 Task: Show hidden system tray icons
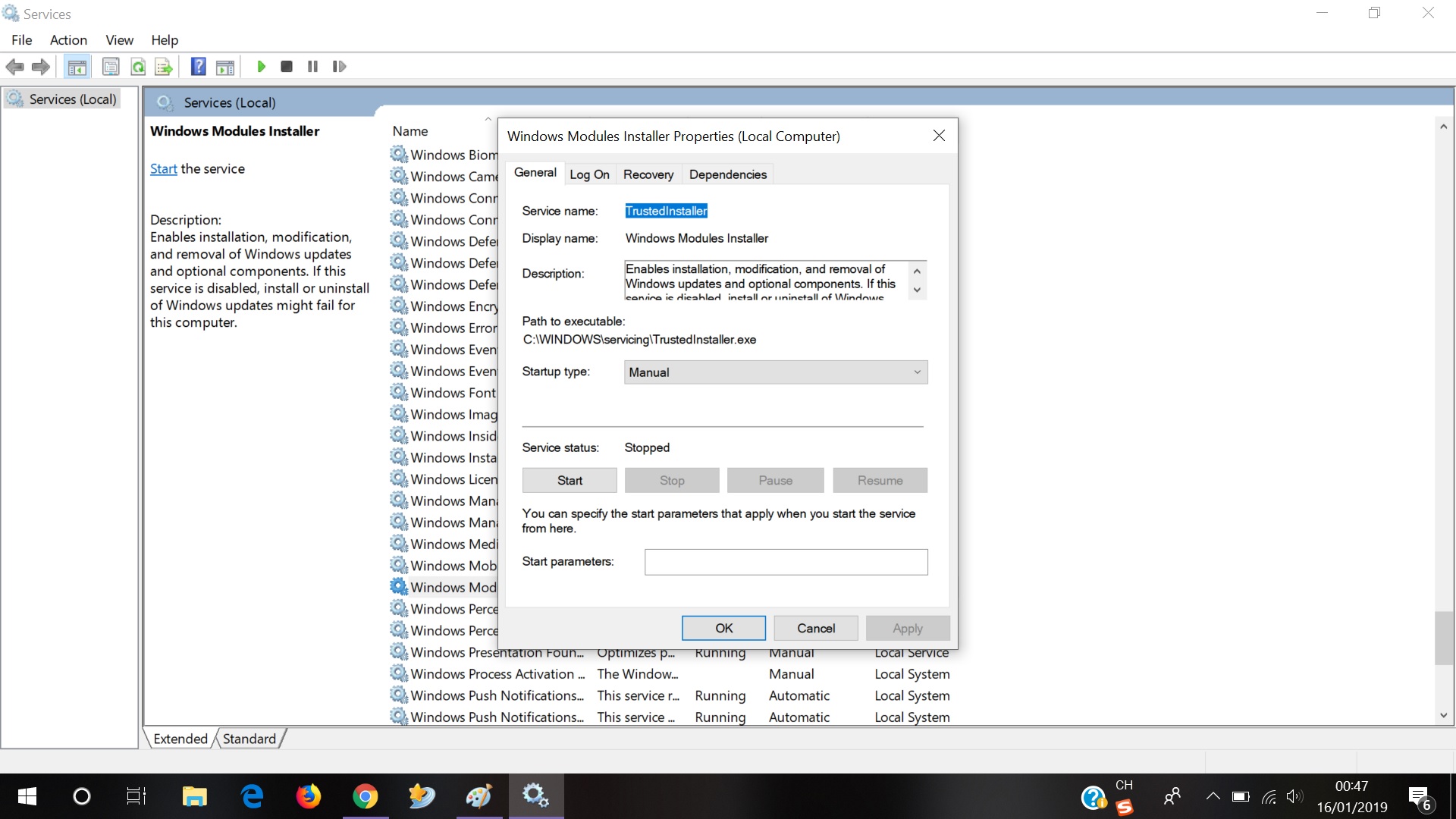(x=1213, y=796)
